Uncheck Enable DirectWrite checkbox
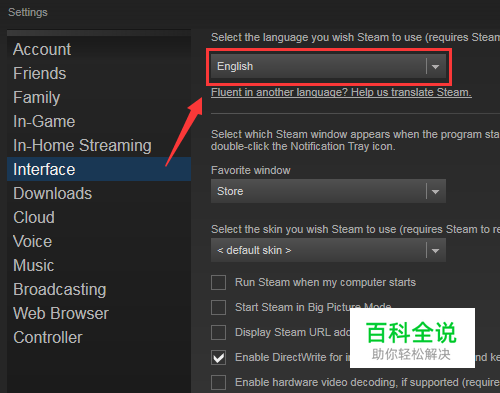This screenshot has width=500, height=393. tap(218, 357)
